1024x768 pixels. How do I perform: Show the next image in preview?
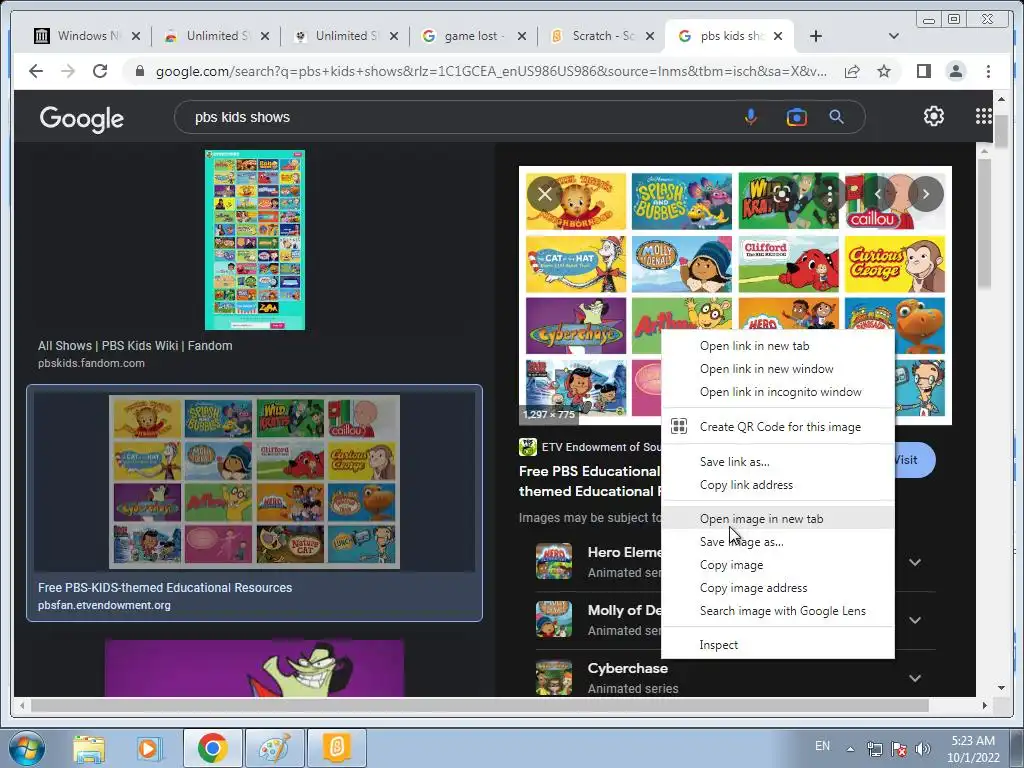point(925,193)
